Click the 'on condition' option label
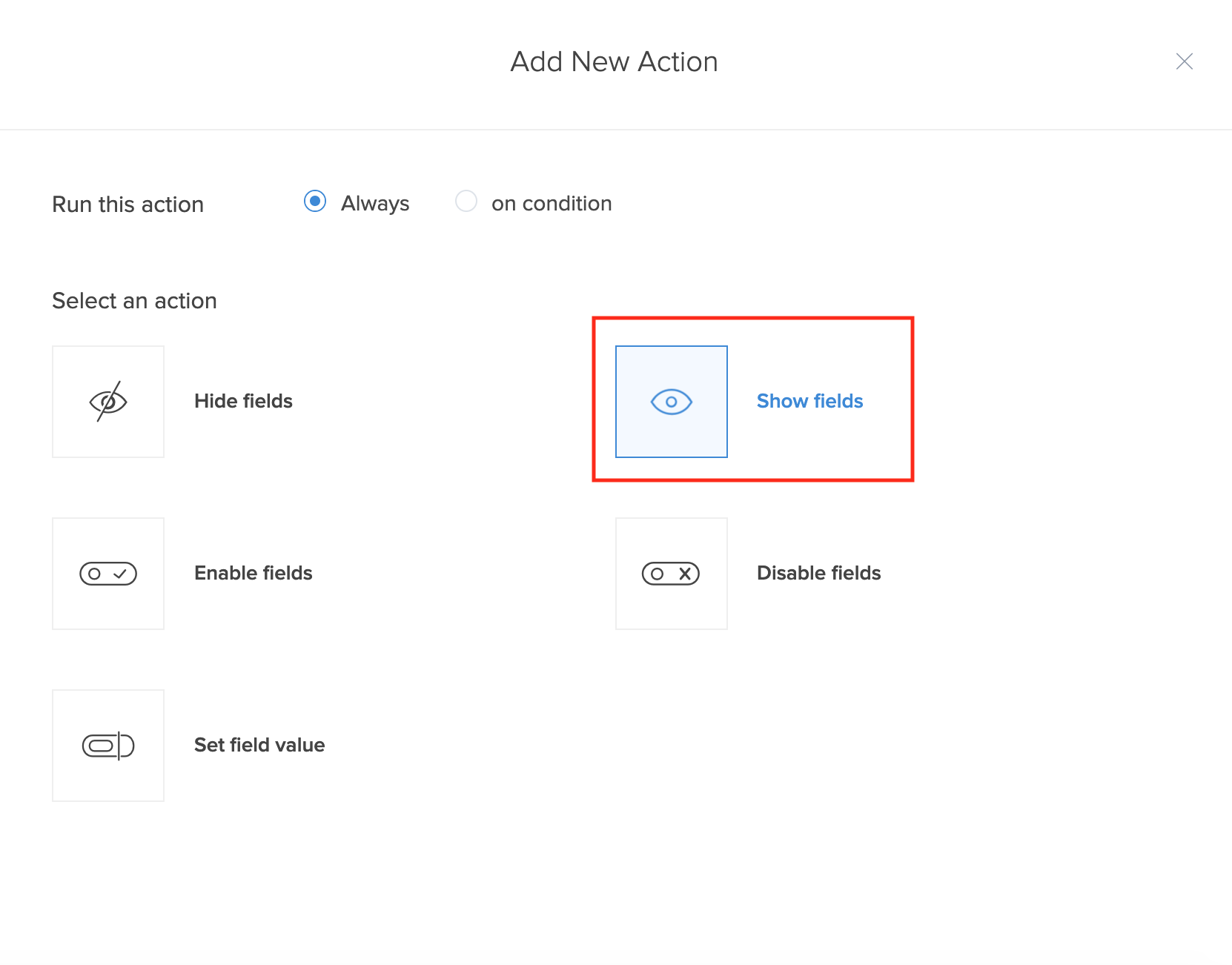 click(x=552, y=204)
